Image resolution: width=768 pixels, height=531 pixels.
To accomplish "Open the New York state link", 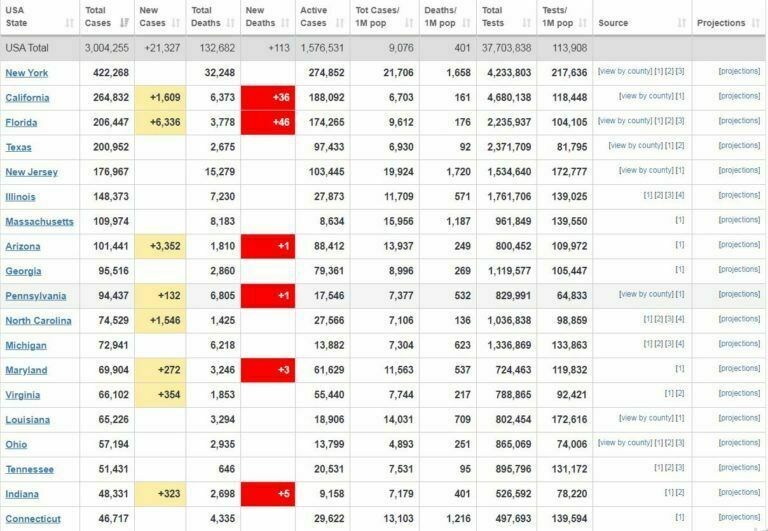I will click(27, 73).
